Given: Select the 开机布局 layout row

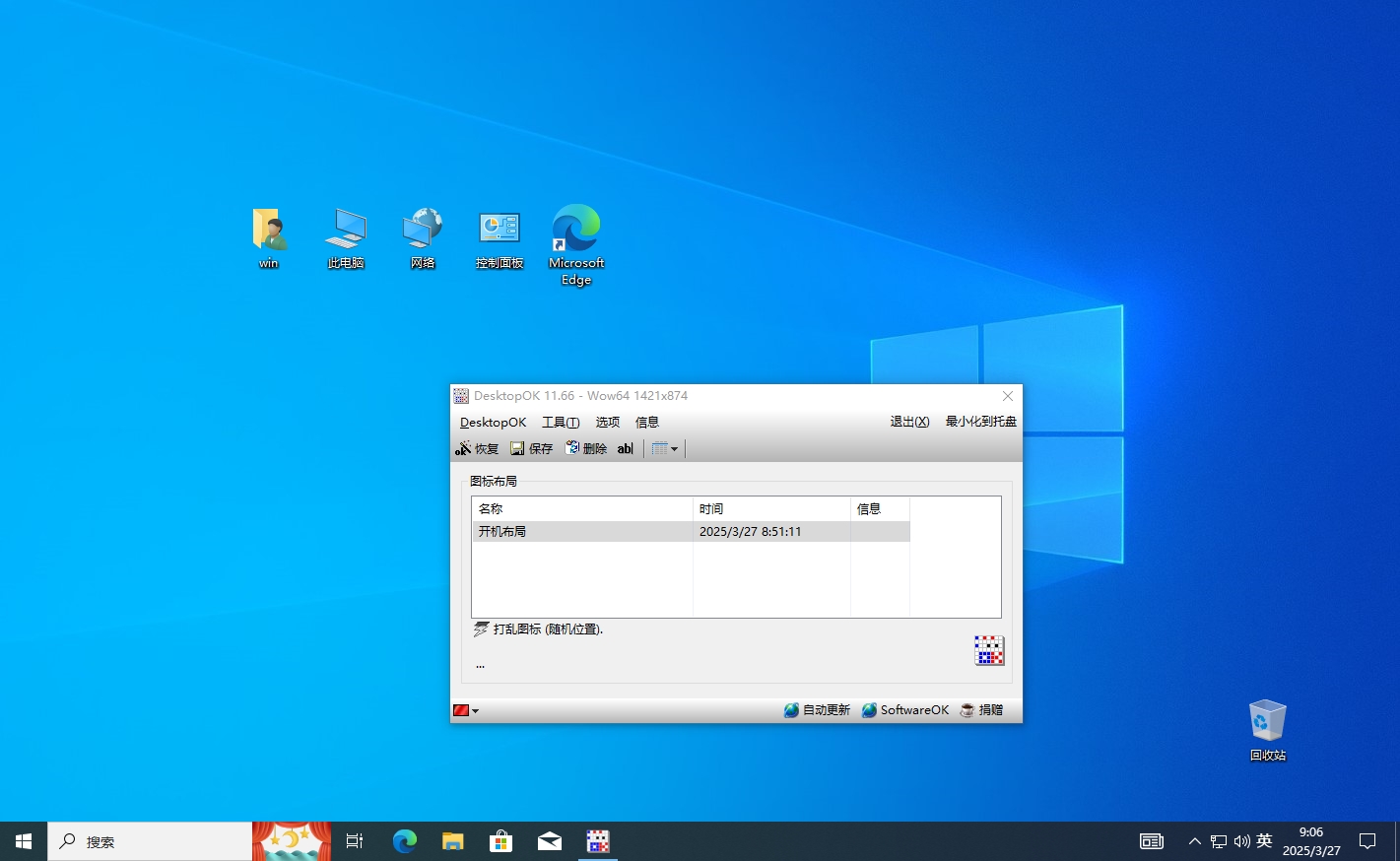Looking at the screenshot, I should 581,532.
